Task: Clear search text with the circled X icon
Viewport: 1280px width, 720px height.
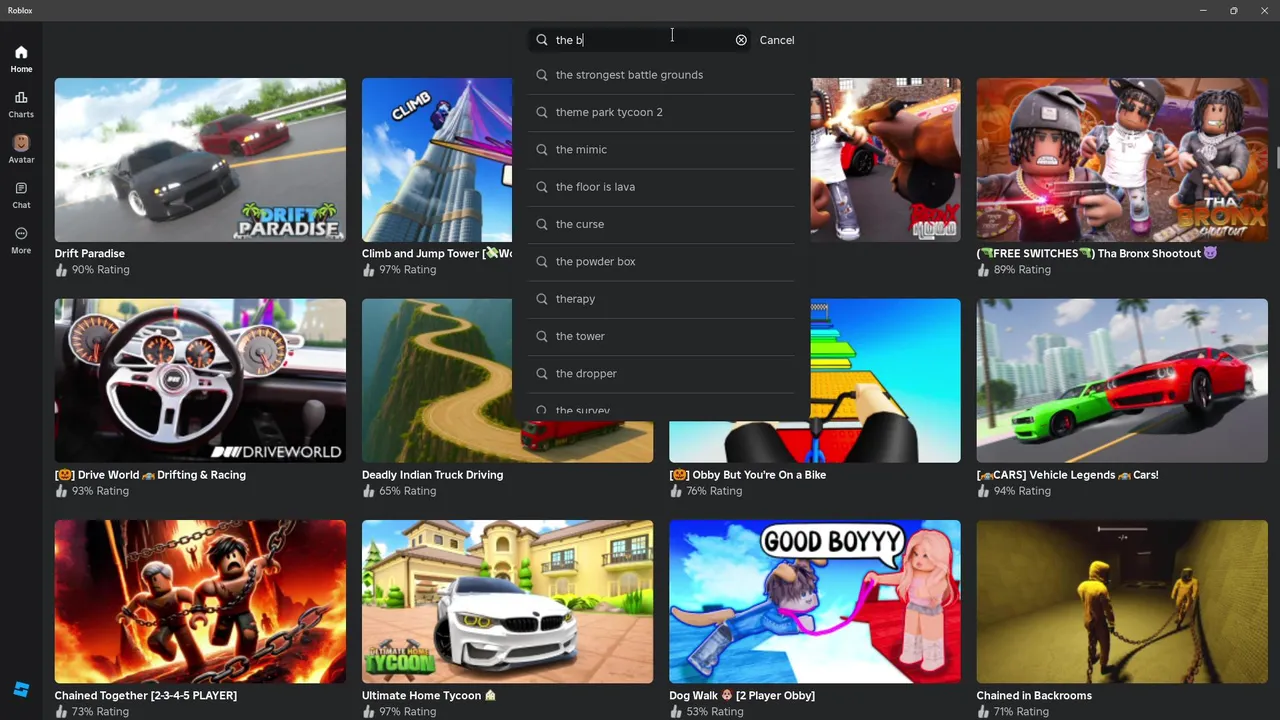Action: 741,40
